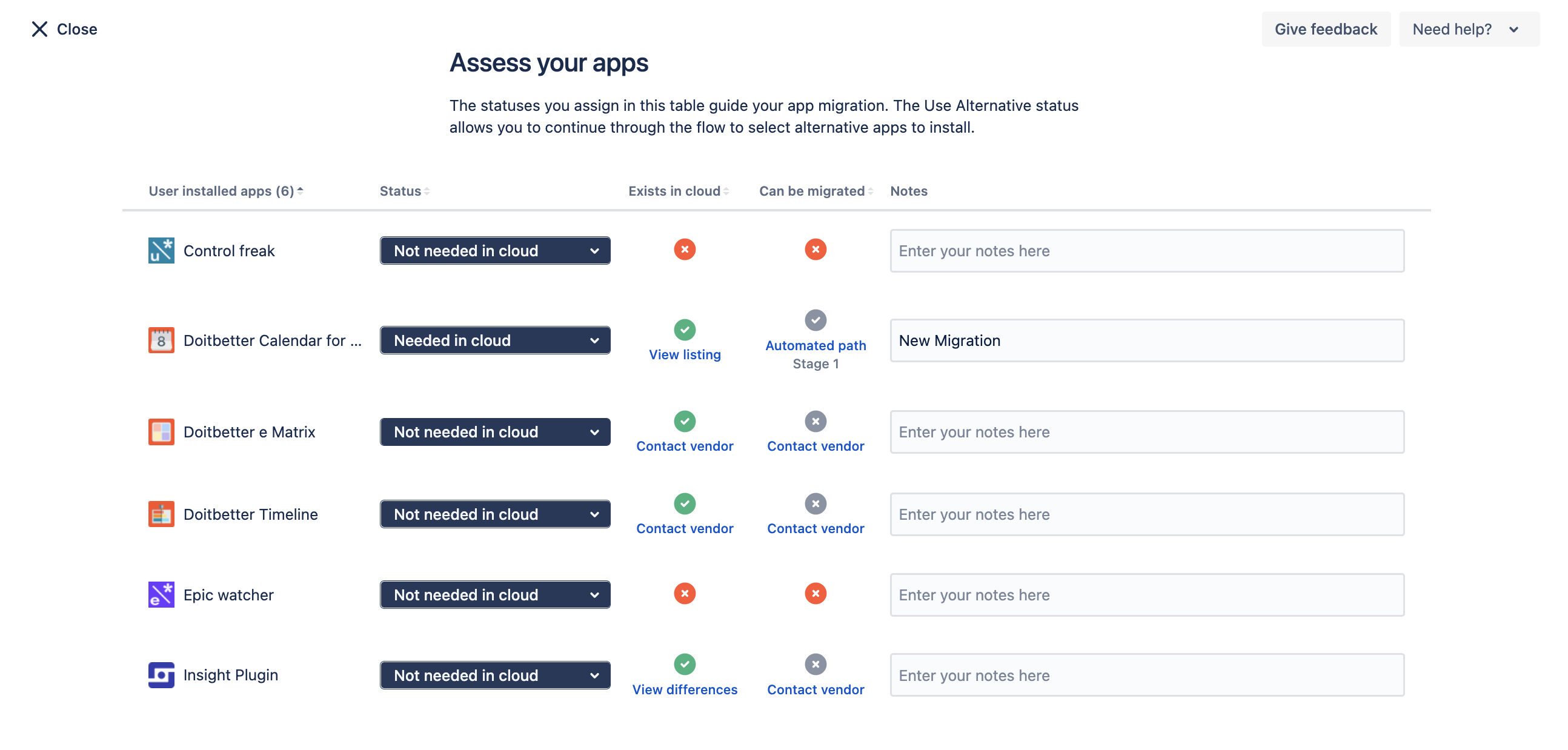
Task: Click red cross under Exists in cloud for Control freak
Action: (x=685, y=249)
